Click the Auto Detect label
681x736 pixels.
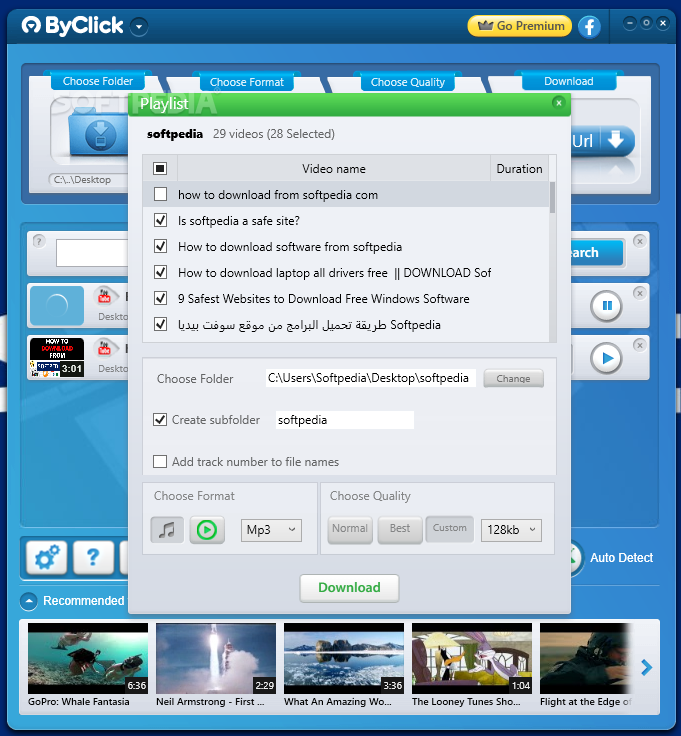[621, 558]
